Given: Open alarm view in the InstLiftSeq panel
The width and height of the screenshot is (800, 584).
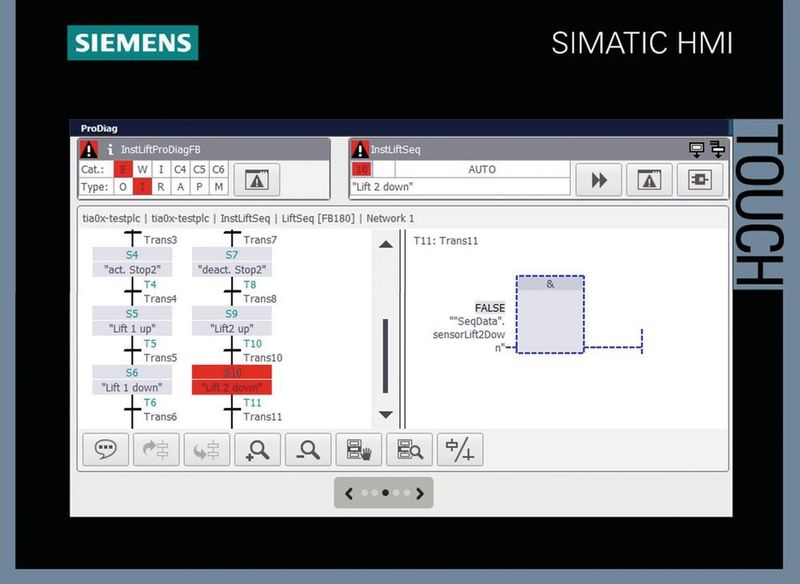Looking at the screenshot, I should point(649,180).
